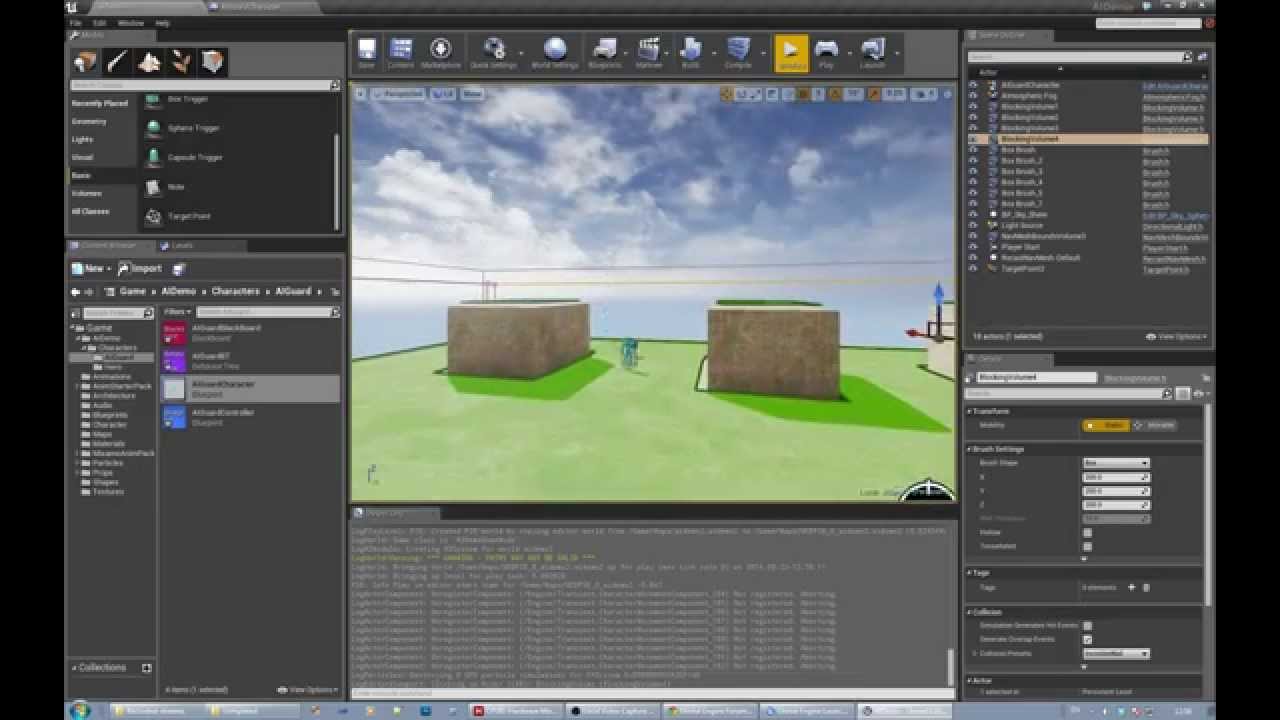The width and height of the screenshot is (1280, 720).
Task: Select the Landscape mode icon
Action: (149, 62)
